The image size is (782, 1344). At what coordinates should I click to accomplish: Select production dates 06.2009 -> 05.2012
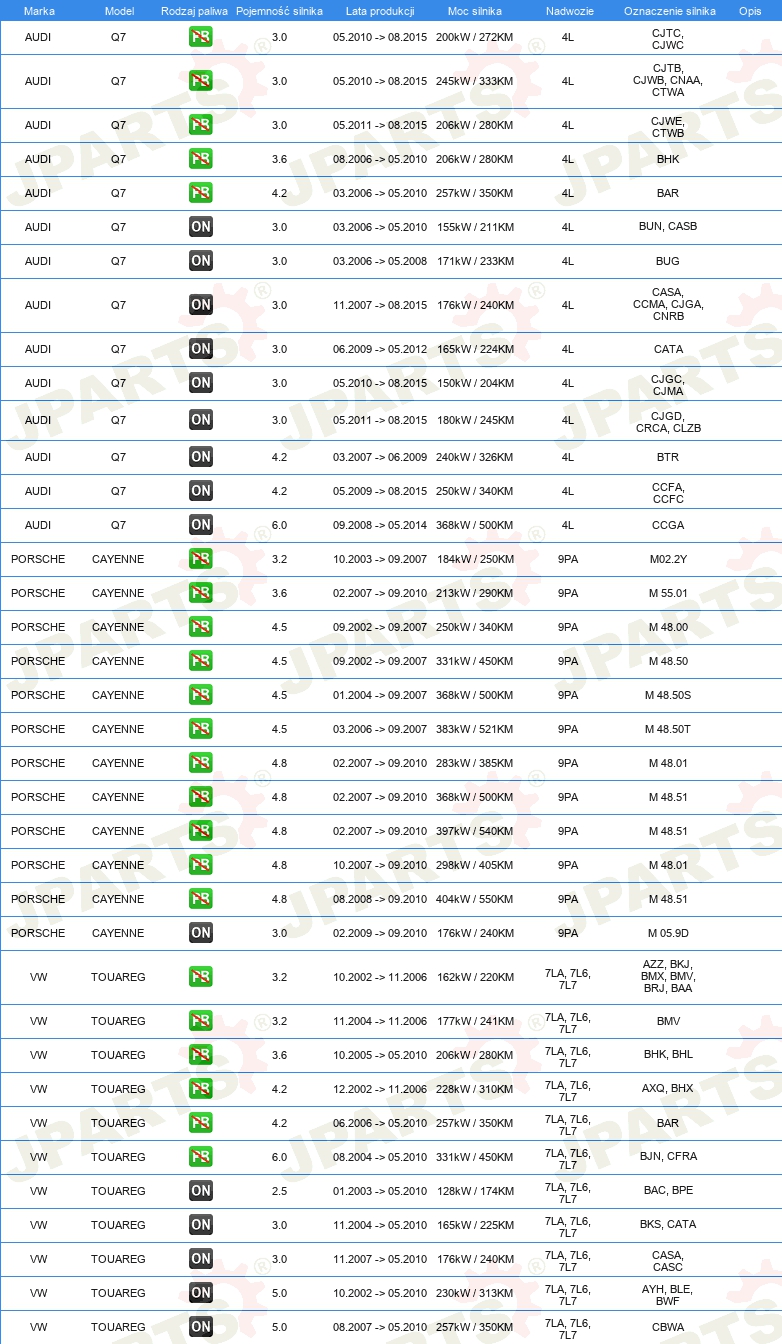tap(380, 349)
